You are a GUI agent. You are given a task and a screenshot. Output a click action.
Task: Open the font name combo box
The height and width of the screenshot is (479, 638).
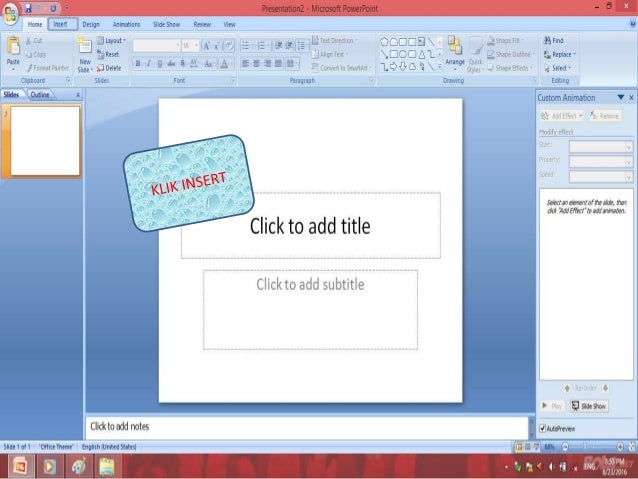pyautogui.click(x=156, y=46)
